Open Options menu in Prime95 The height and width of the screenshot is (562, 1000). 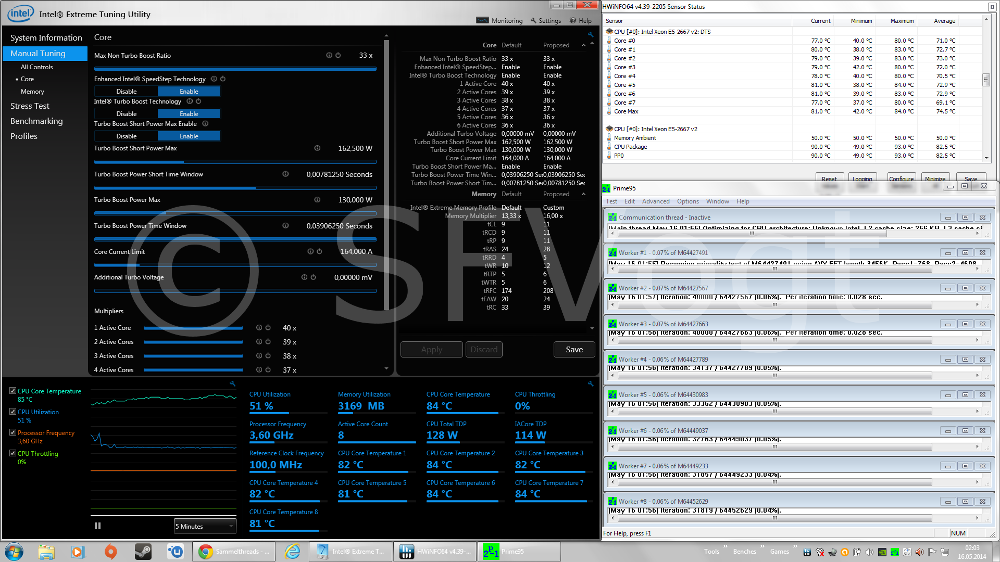pyautogui.click(x=688, y=202)
